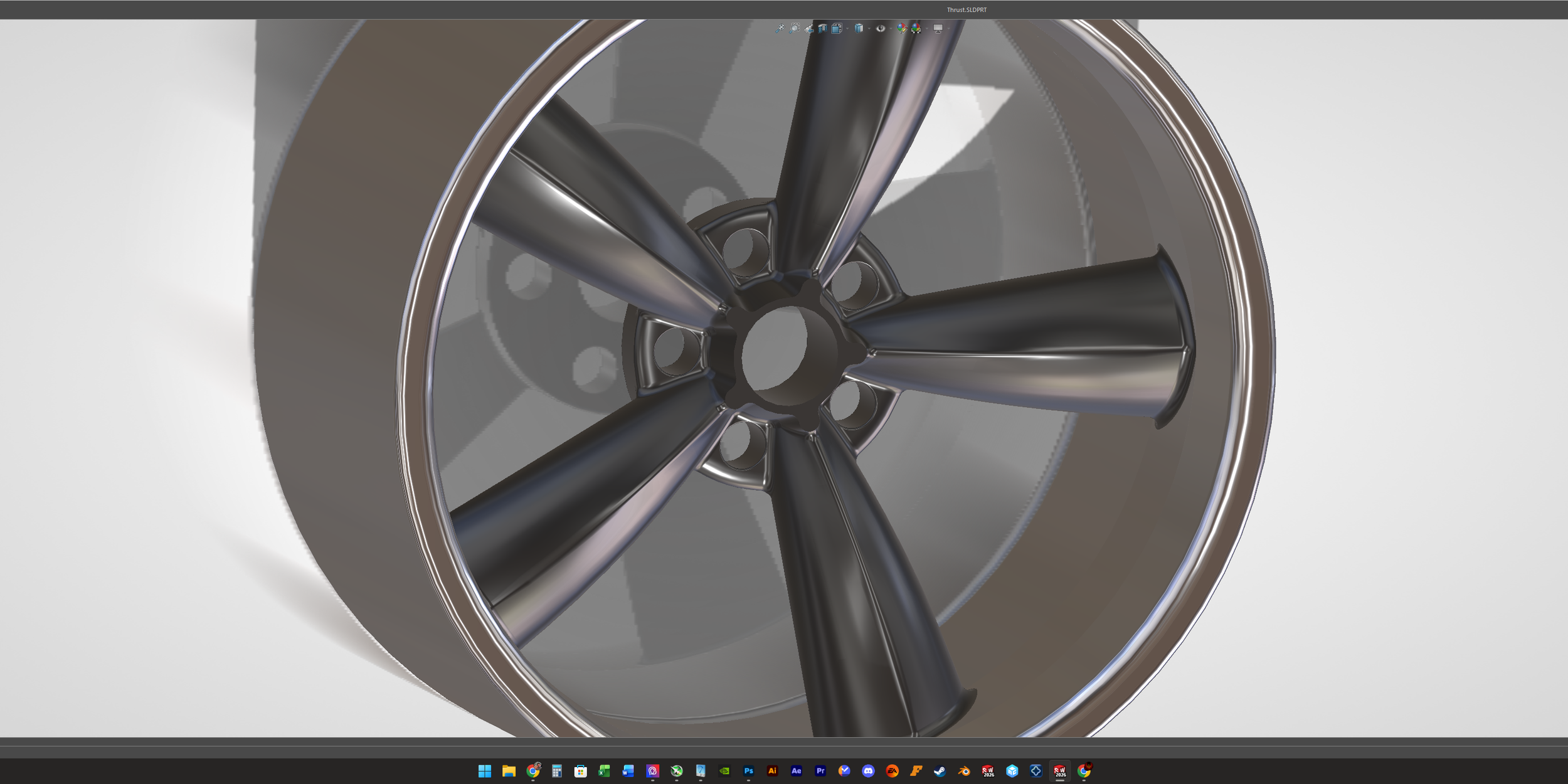Click the View Settings monitor icon

[x=938, y=28]
